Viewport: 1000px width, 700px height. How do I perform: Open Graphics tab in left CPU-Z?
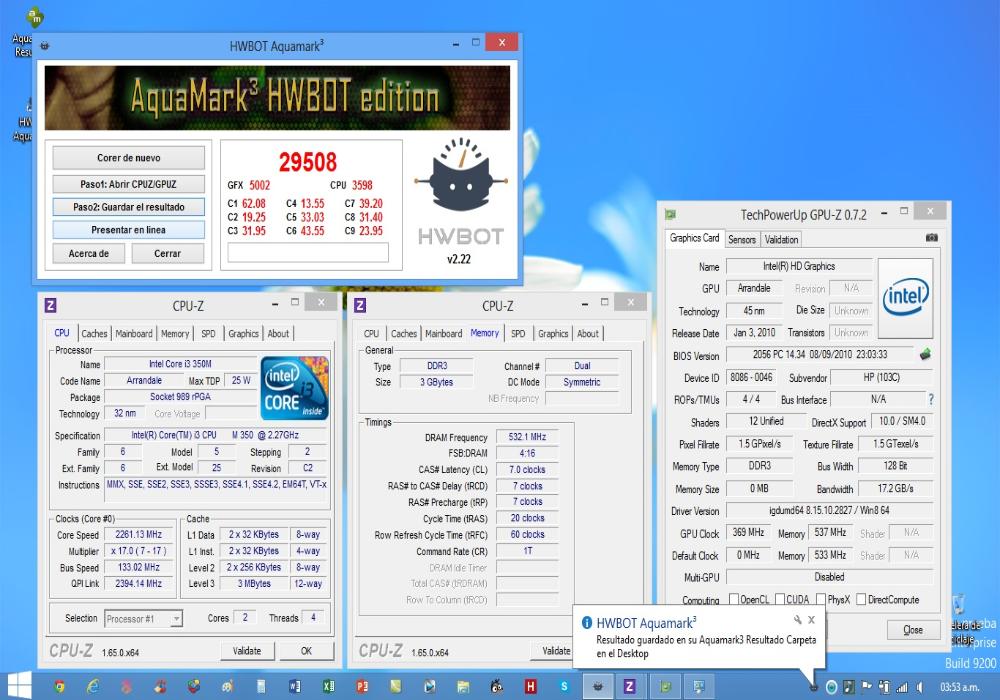coord(244,333)
